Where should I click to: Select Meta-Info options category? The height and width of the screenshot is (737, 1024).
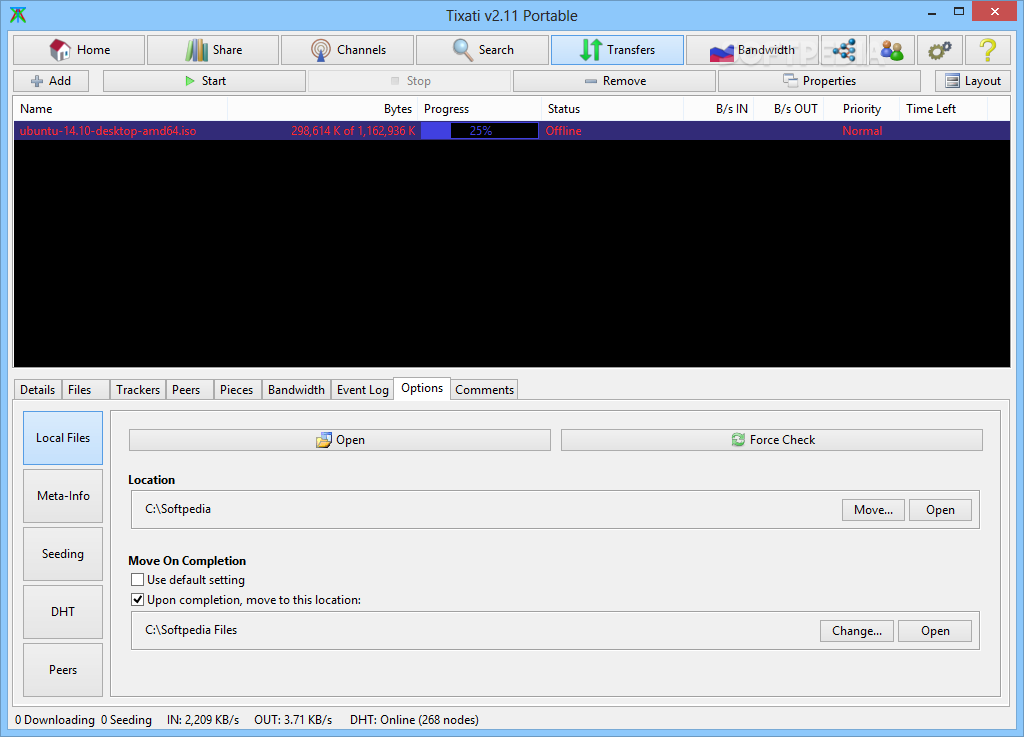(x=63, y=496)
